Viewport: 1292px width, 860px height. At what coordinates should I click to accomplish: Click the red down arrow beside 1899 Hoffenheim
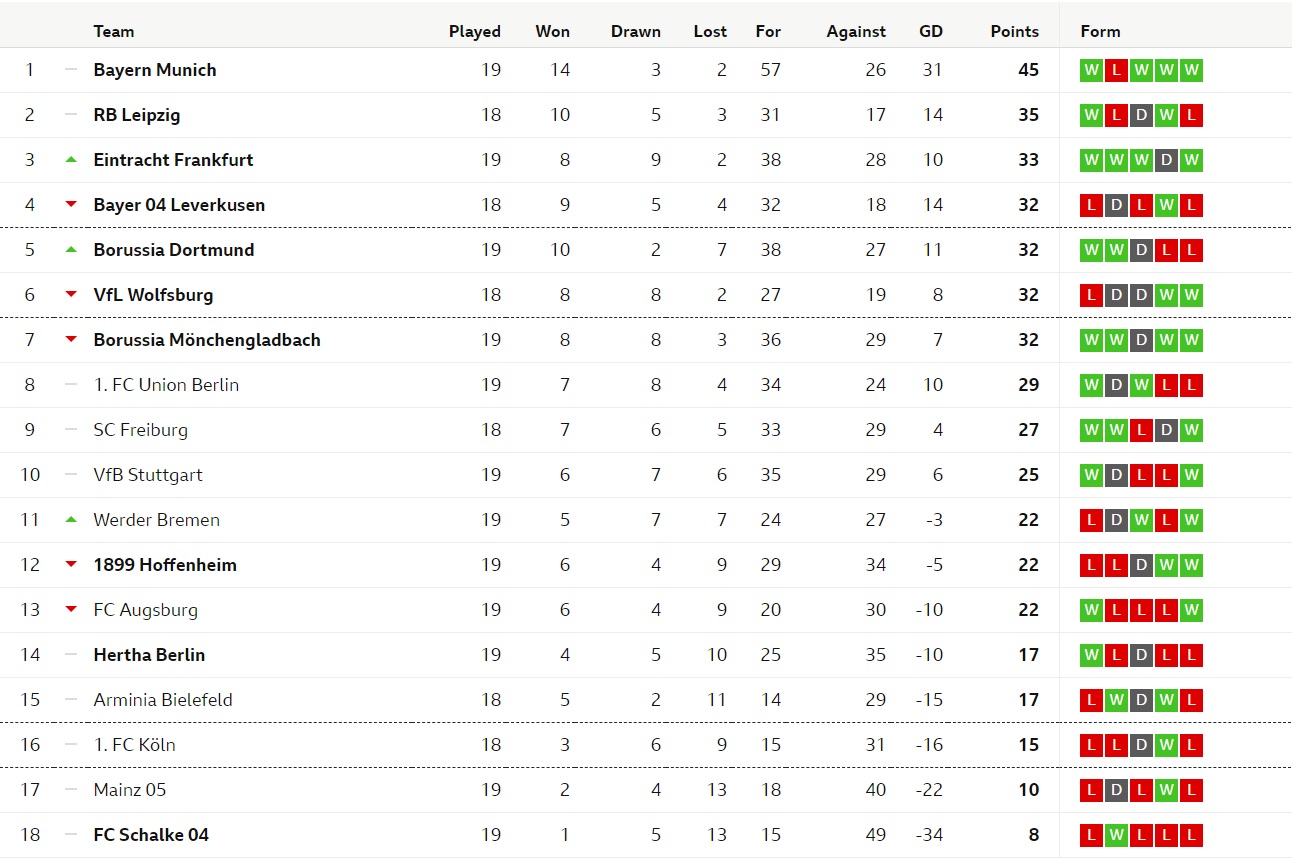pos(71,565)
